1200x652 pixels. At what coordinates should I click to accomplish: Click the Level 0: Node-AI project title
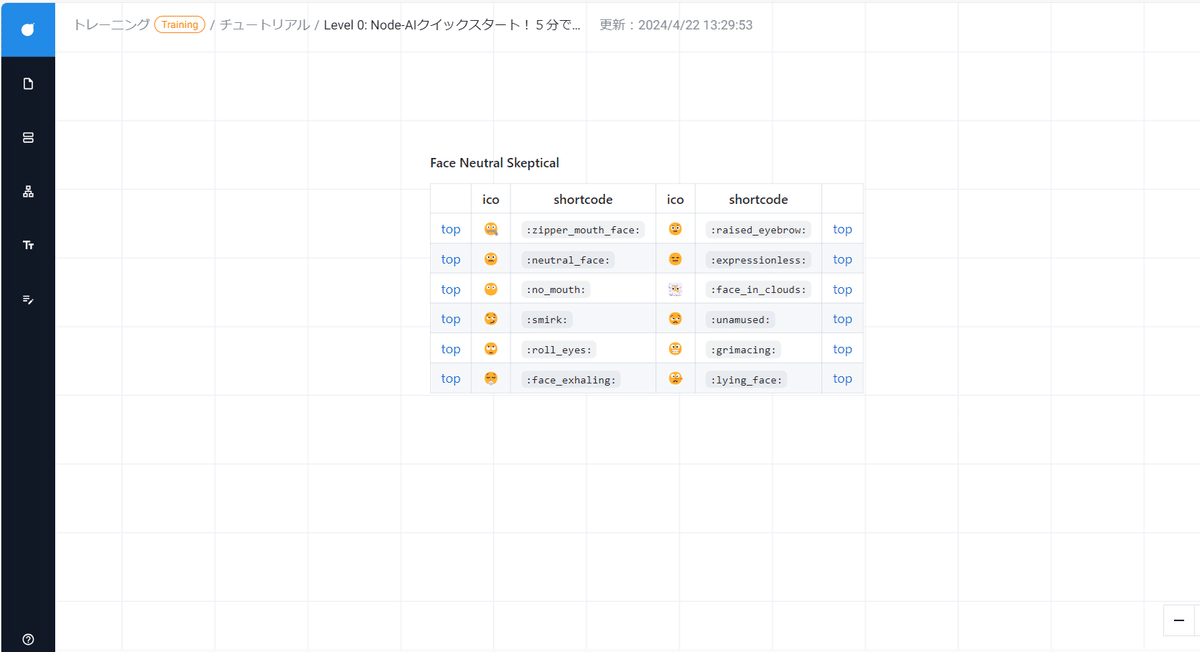452,25
